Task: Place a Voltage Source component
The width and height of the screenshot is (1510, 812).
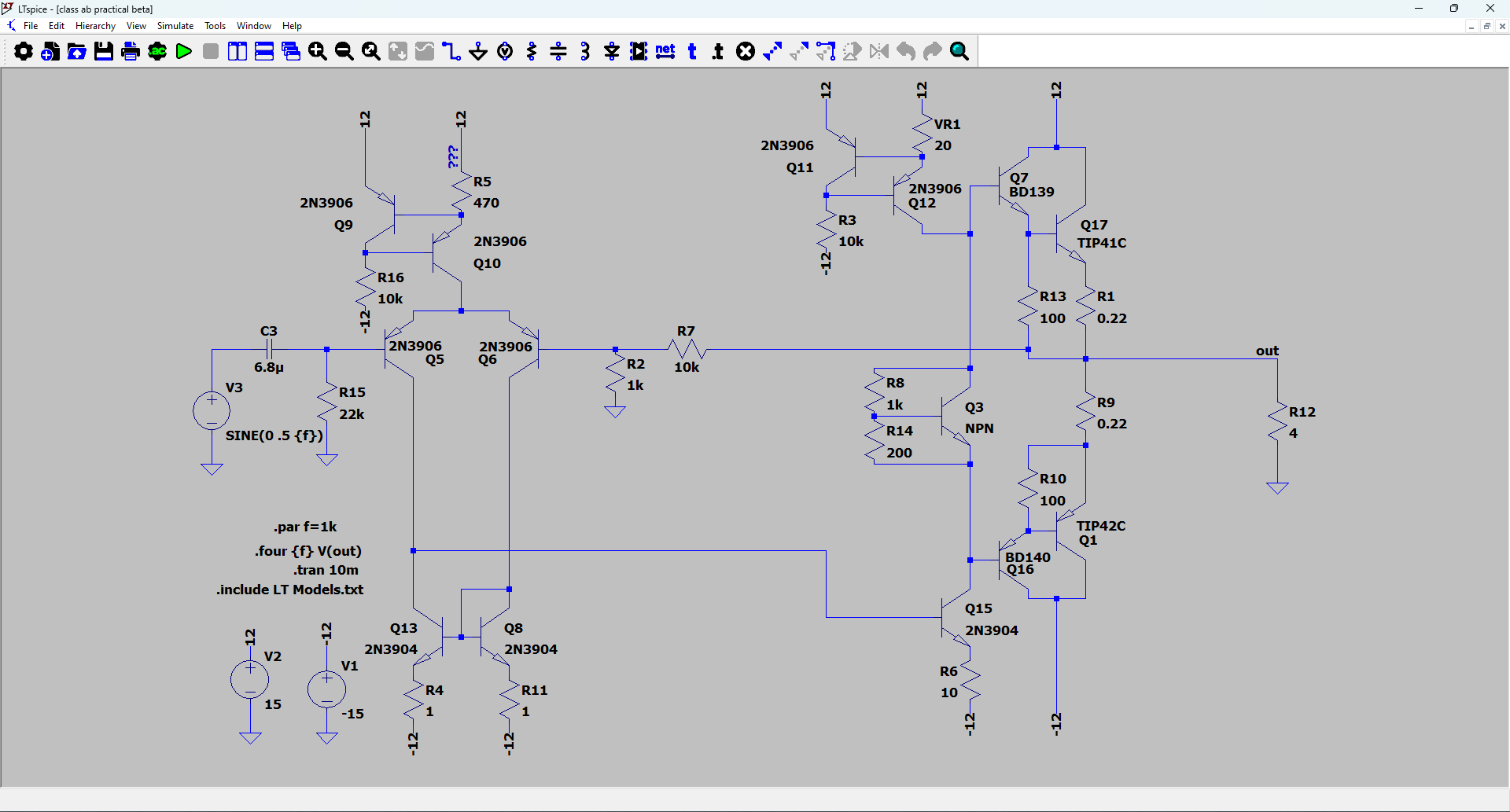Action: 506,52
